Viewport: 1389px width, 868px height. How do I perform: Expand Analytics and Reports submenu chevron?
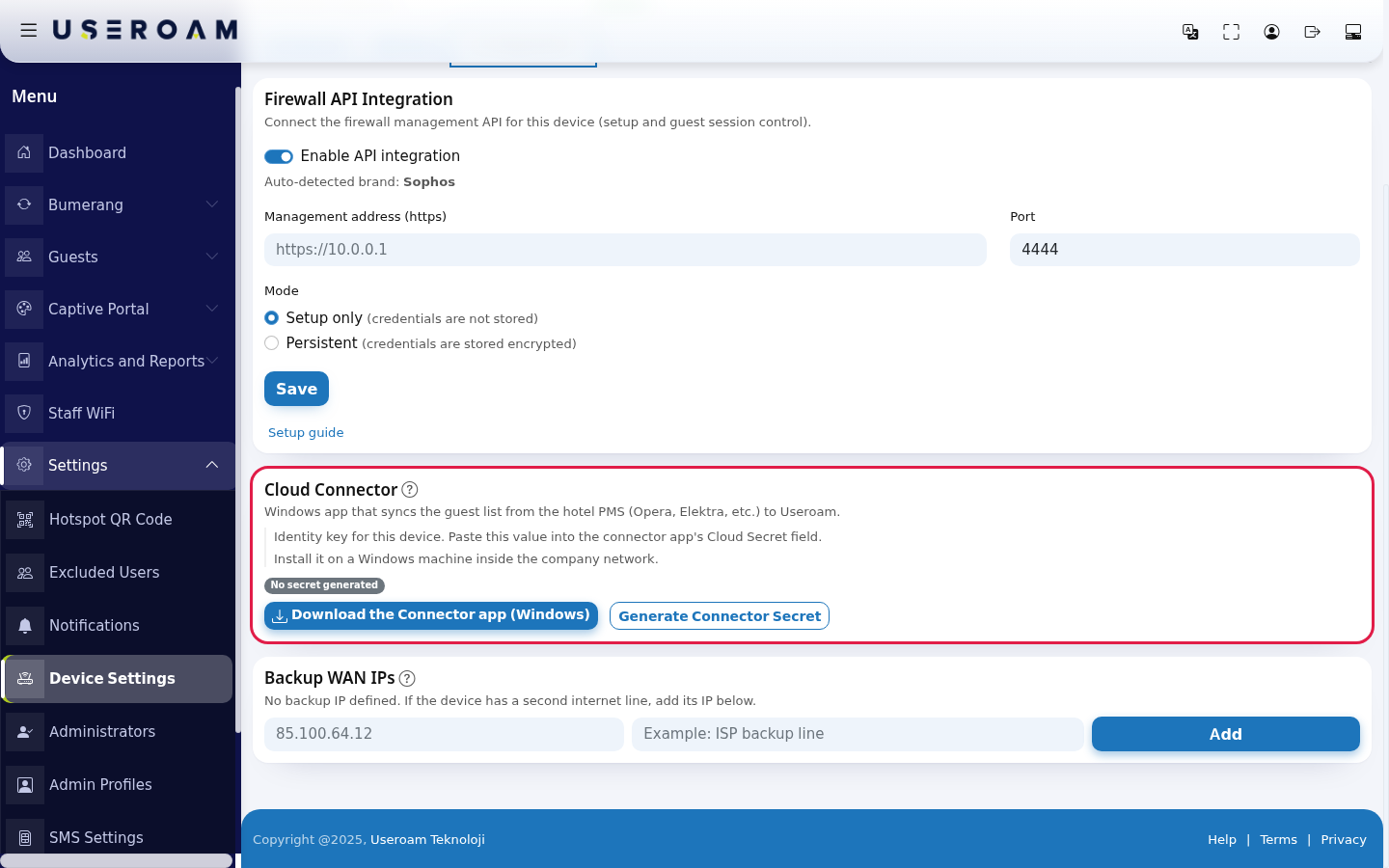click(x=212, y=361)
